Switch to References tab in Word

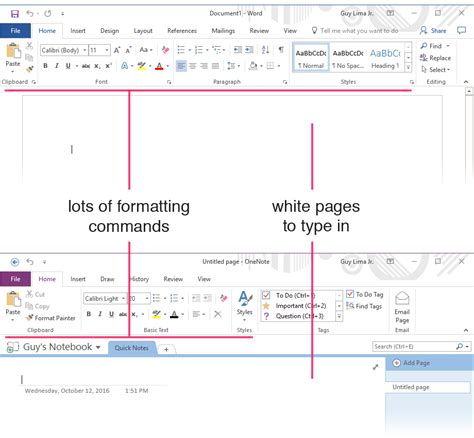(x=182, y=31)
